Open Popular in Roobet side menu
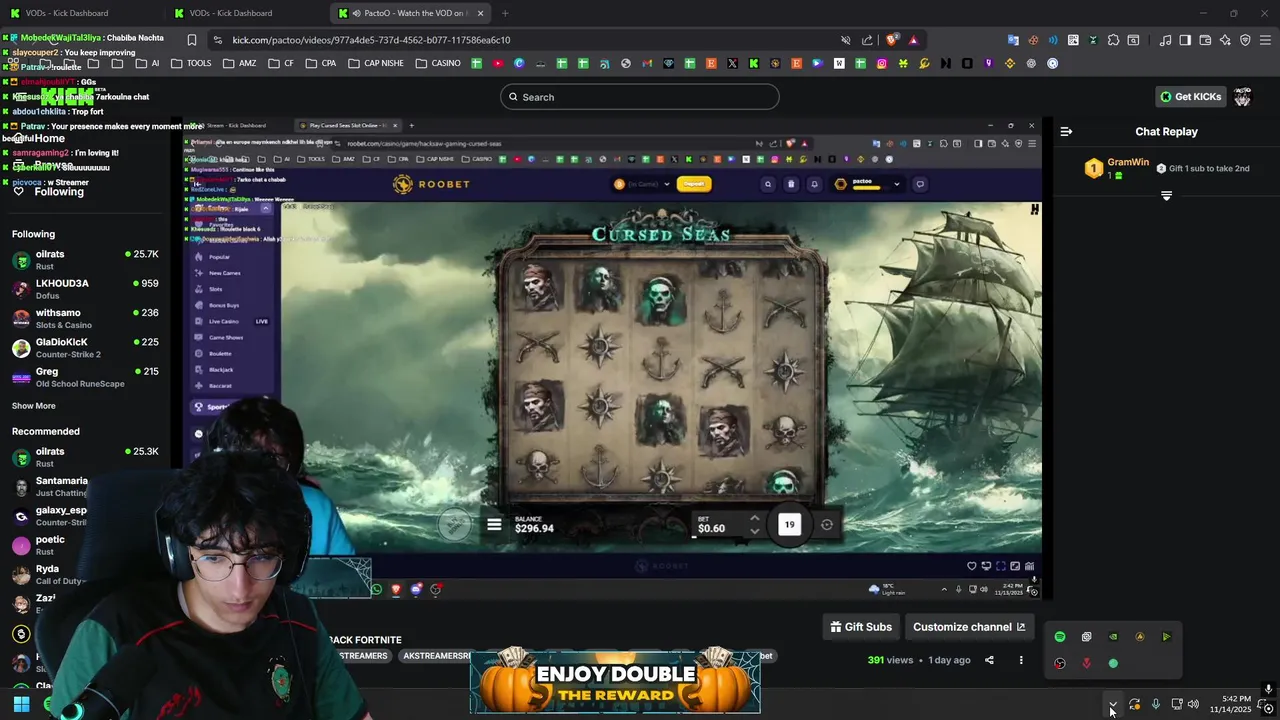Viewport: 1280px width, 720px height. (219, 257)
